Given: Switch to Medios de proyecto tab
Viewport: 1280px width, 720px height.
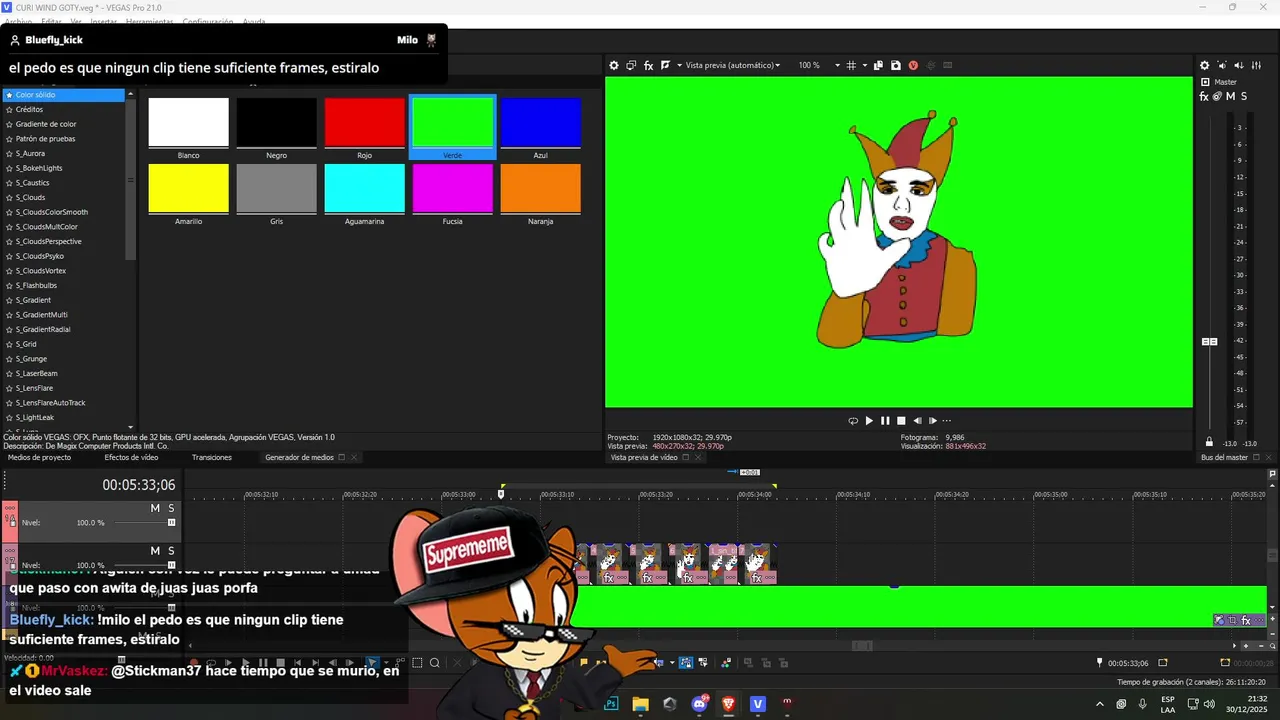Looking at the screenshot, I should tap(39, 457).
